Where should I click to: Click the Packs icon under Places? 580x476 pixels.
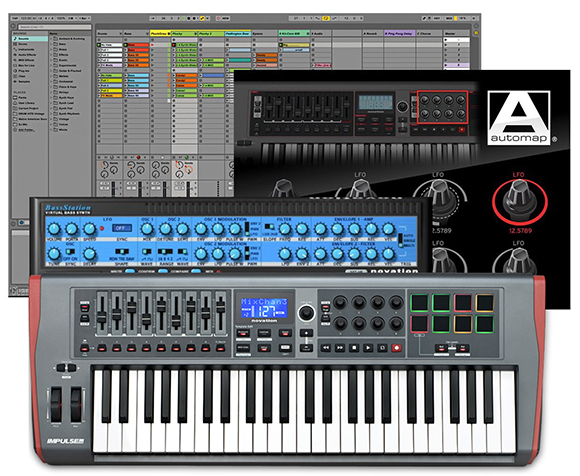(x=15, y=98)
